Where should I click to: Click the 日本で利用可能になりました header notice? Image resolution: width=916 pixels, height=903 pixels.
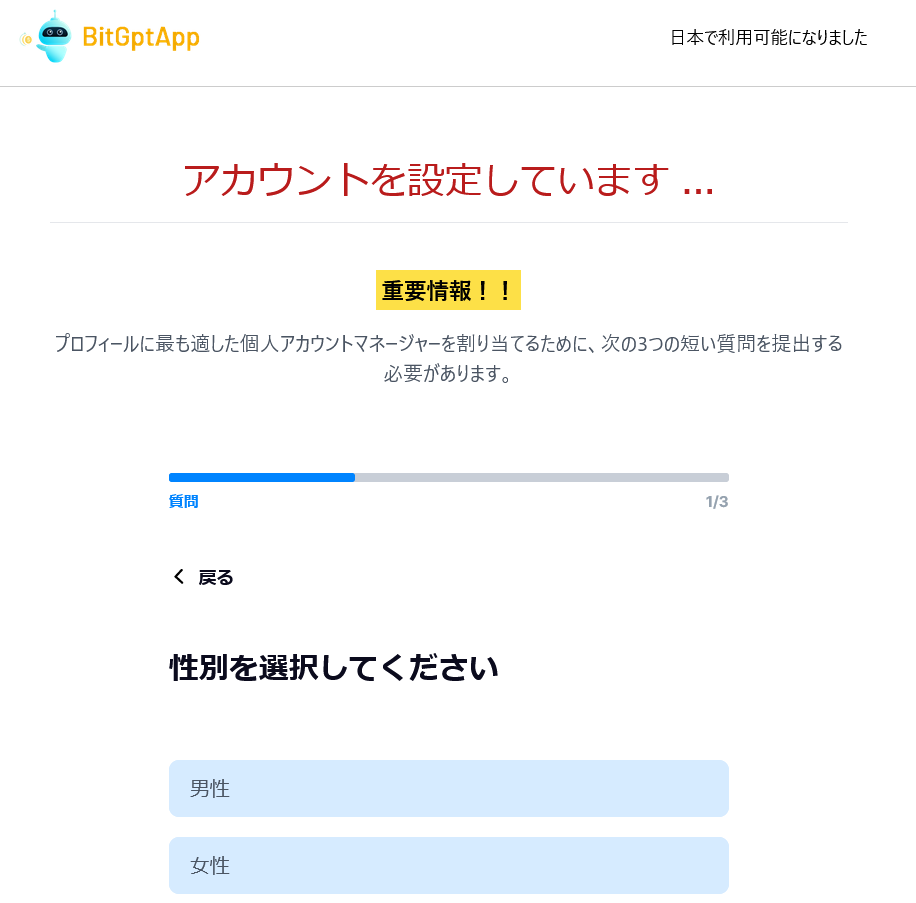click(x=768, y=38)
